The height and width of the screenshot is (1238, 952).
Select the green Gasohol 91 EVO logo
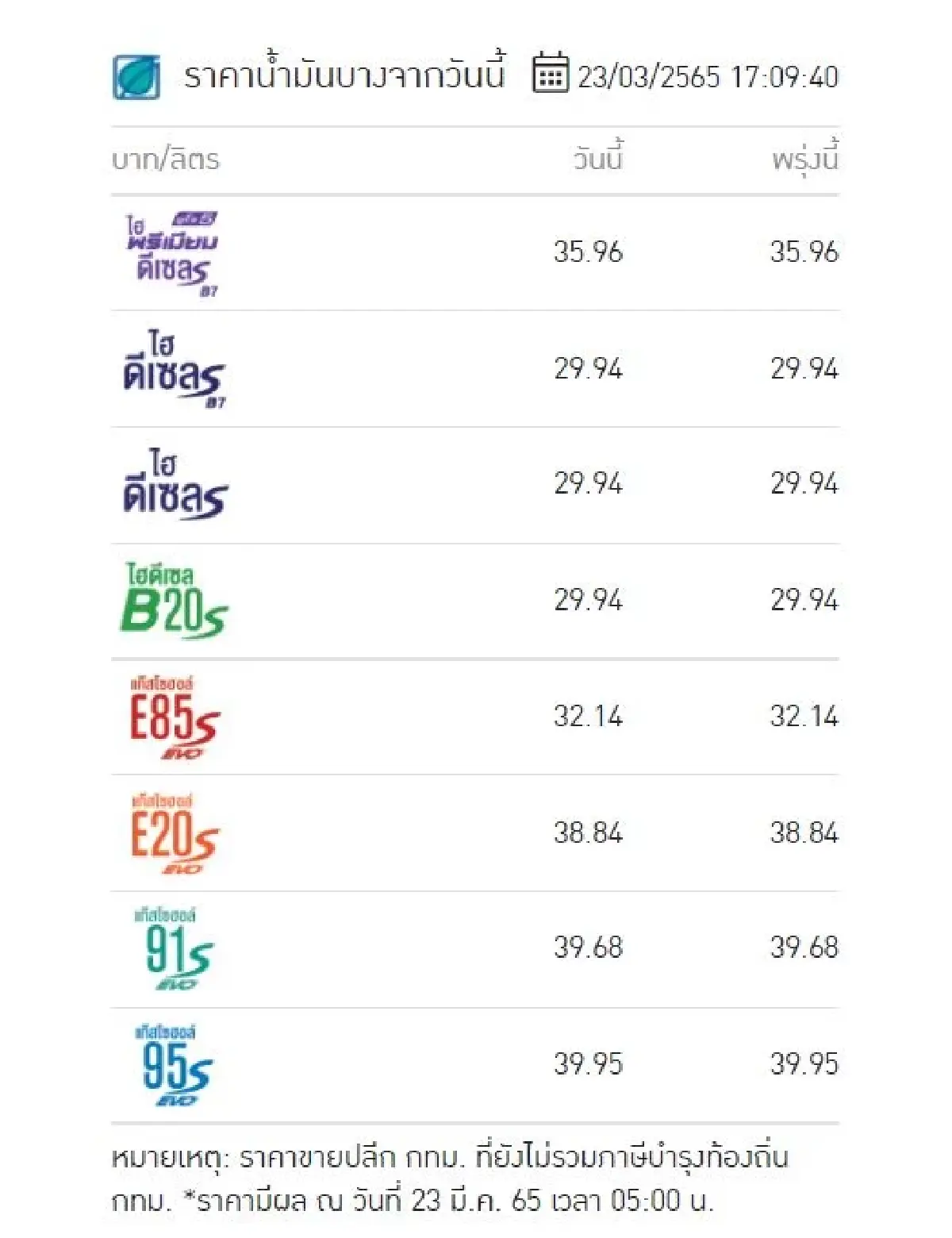173,949
